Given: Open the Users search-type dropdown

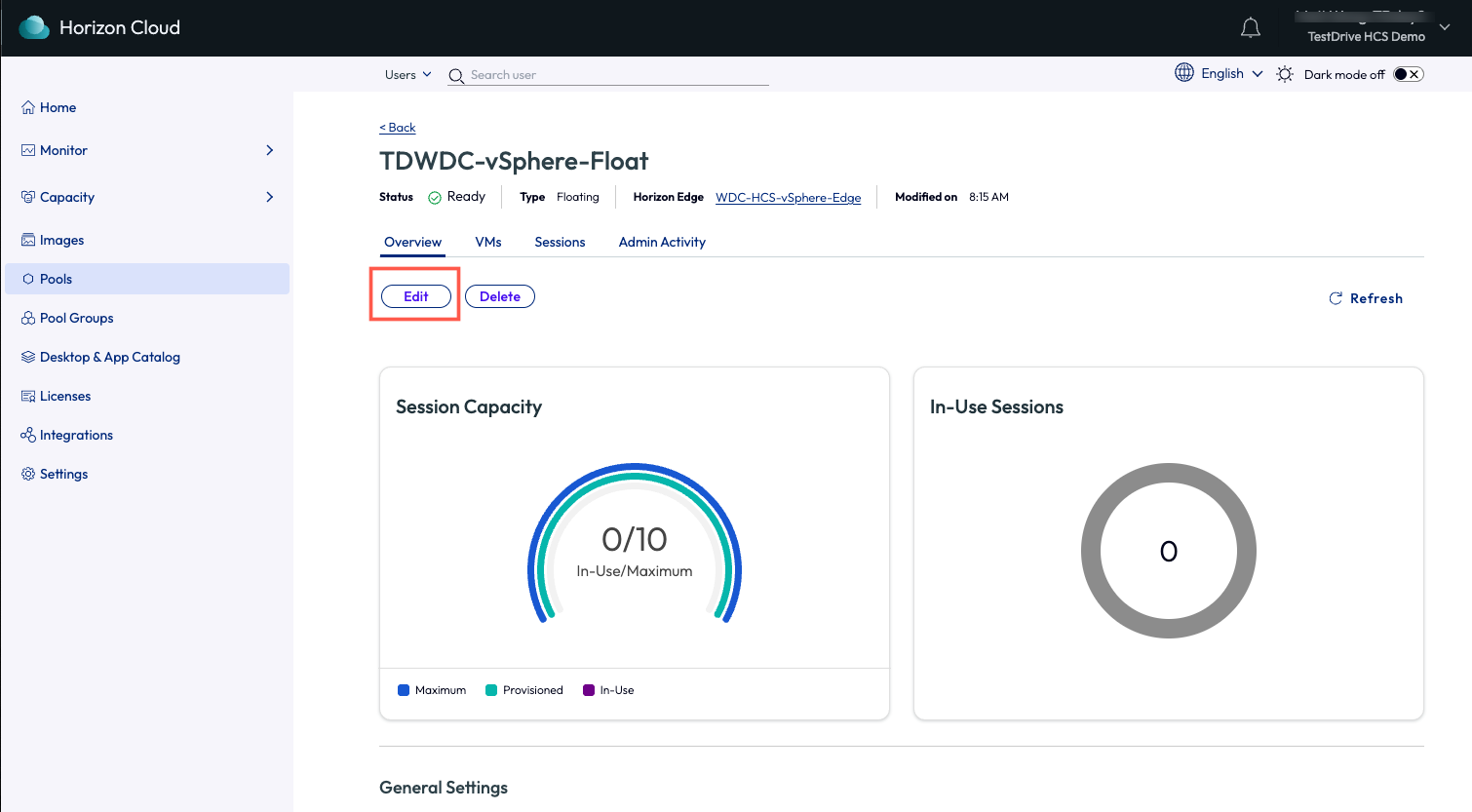Looking at the screenshot, I should coord(407,75).
